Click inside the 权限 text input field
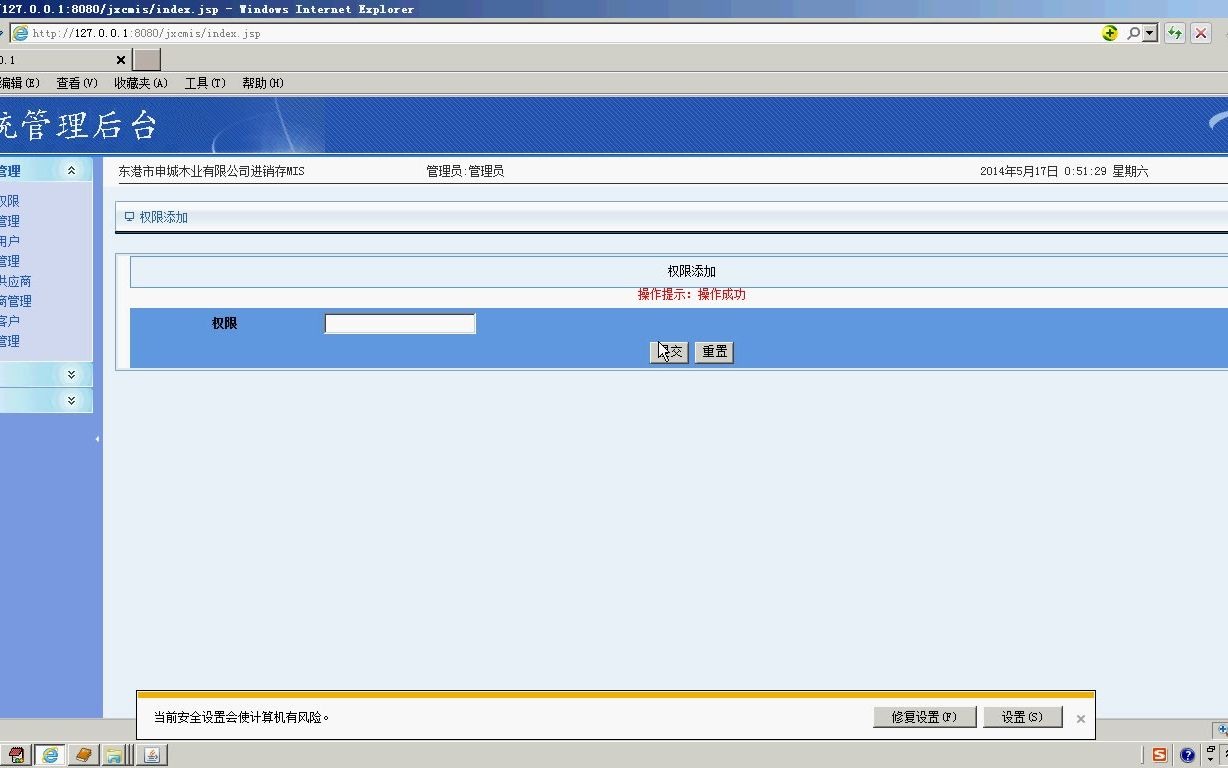Screen dimensions: 1228x768 tap(399, 323)
